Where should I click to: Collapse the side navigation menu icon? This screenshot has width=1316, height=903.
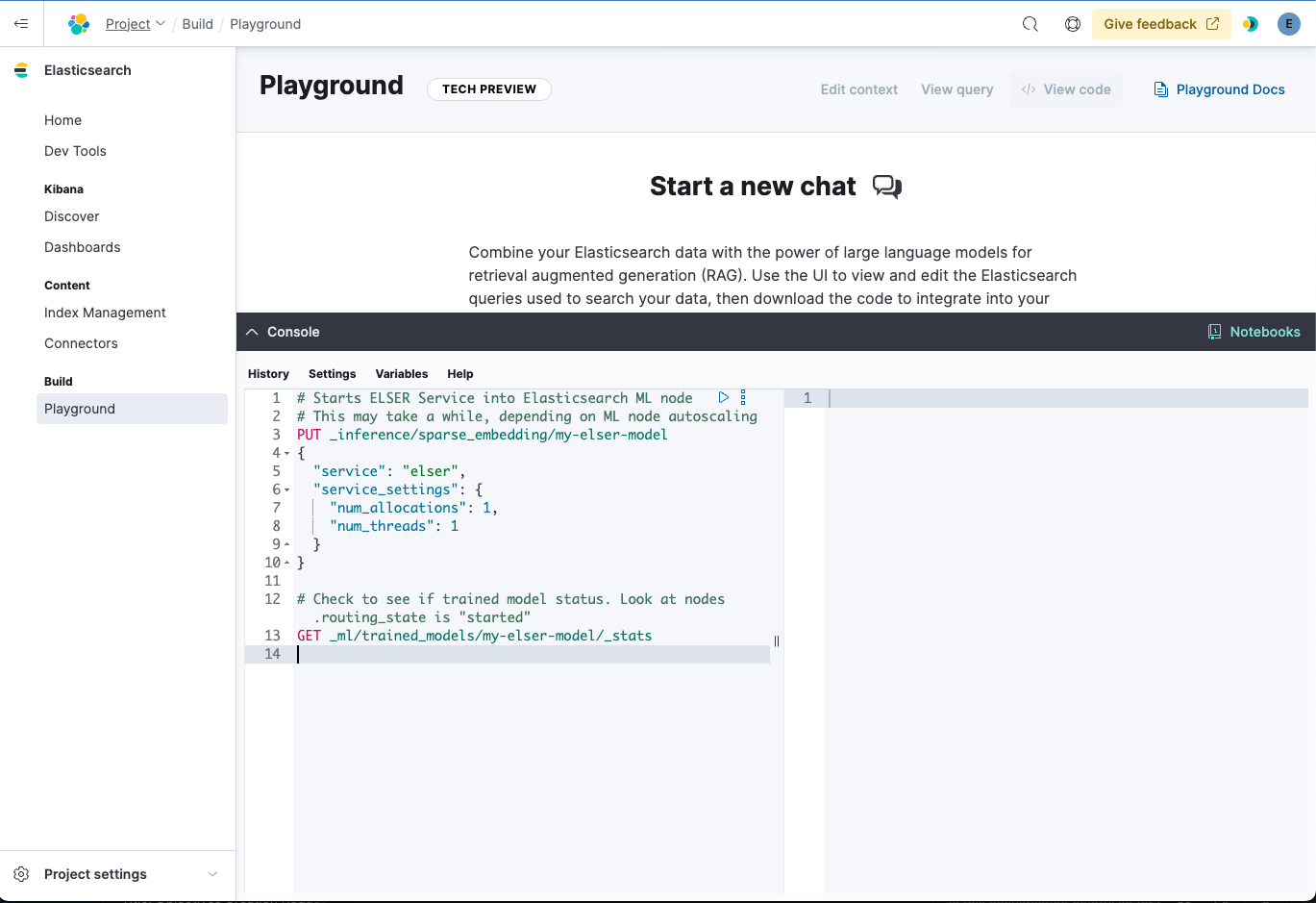[21, 24]
